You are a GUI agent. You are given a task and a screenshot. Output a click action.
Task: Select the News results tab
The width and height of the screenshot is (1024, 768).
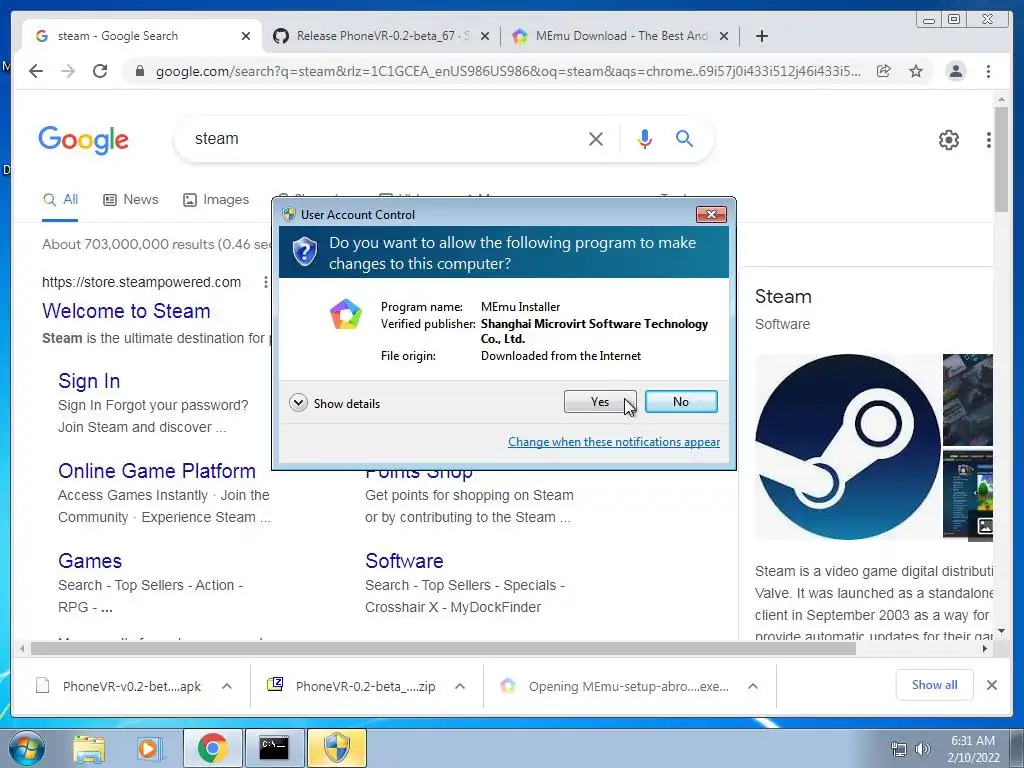tap(131, 200)
